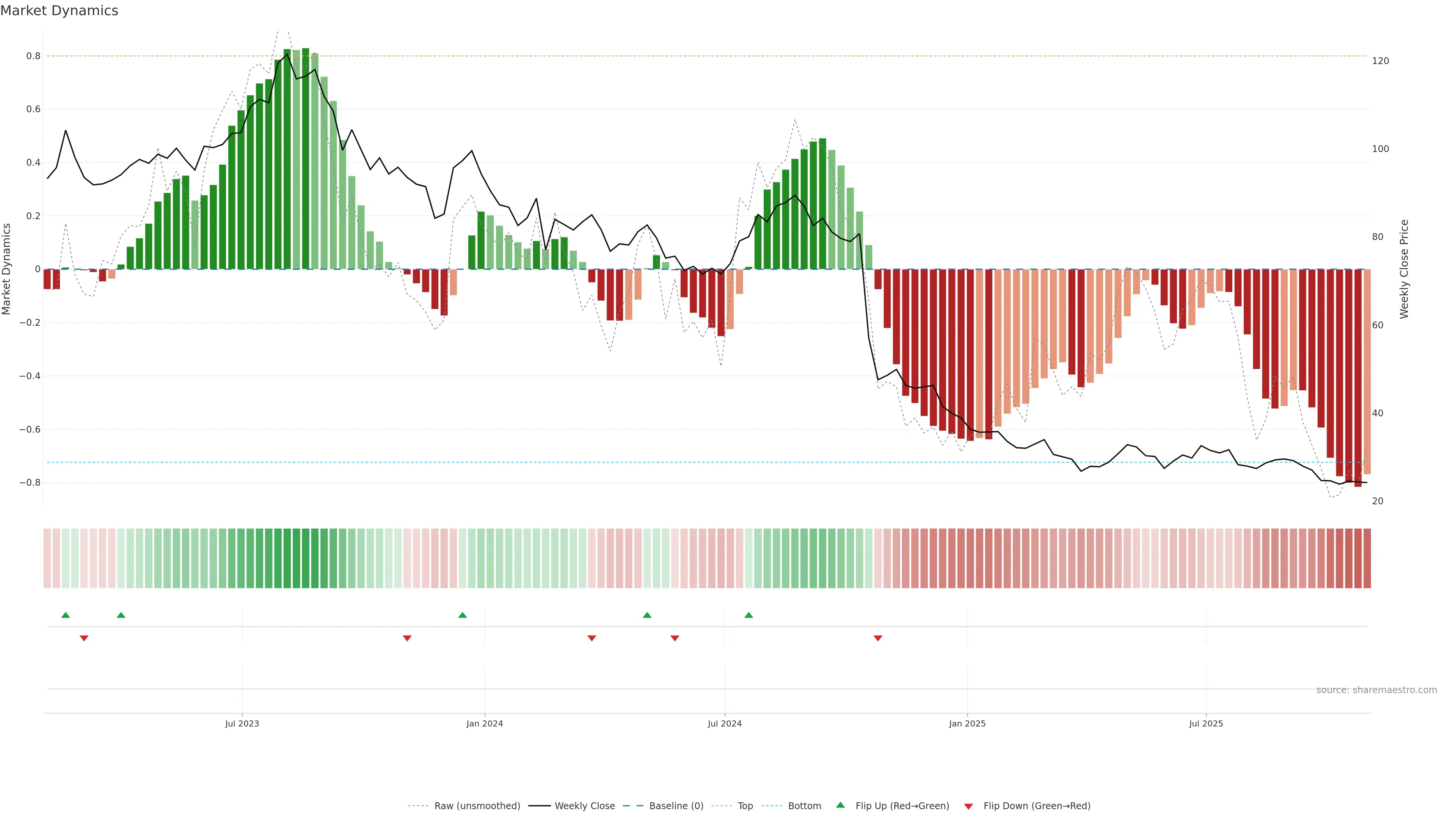The width and height of the screenshot is (1456, 819).
Task: Hide the Bottom threshold legend entry
Action: pyautogui.click(x=804, y=806)
